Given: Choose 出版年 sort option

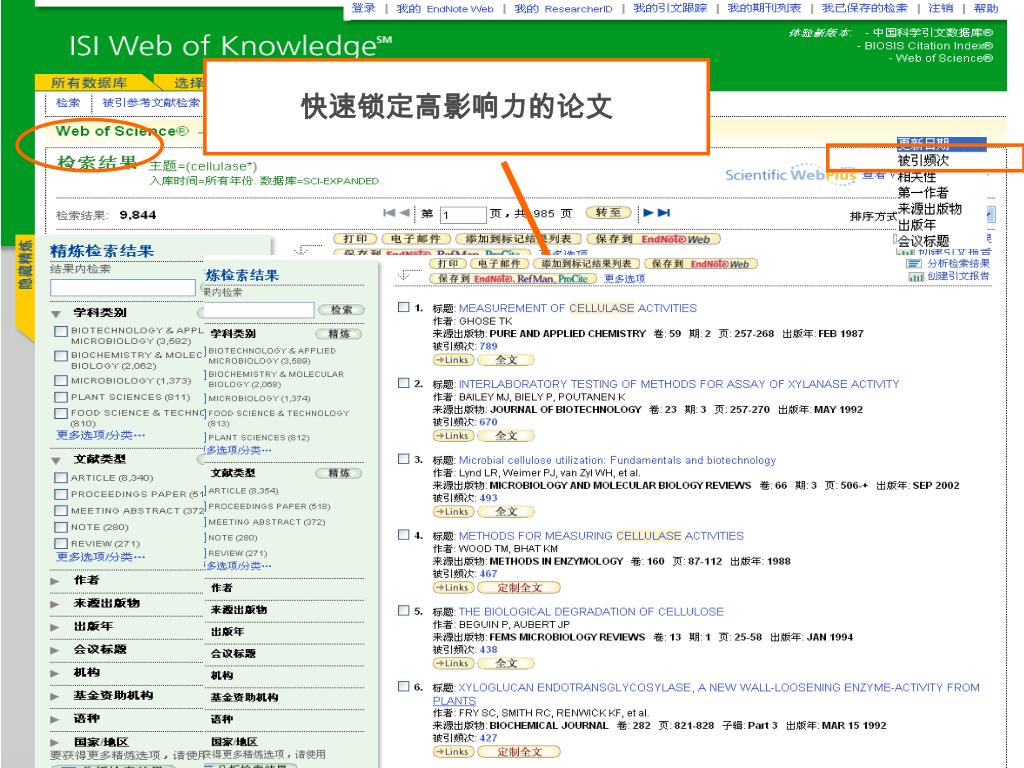Looking at the screenshot, I should (916, 225).
